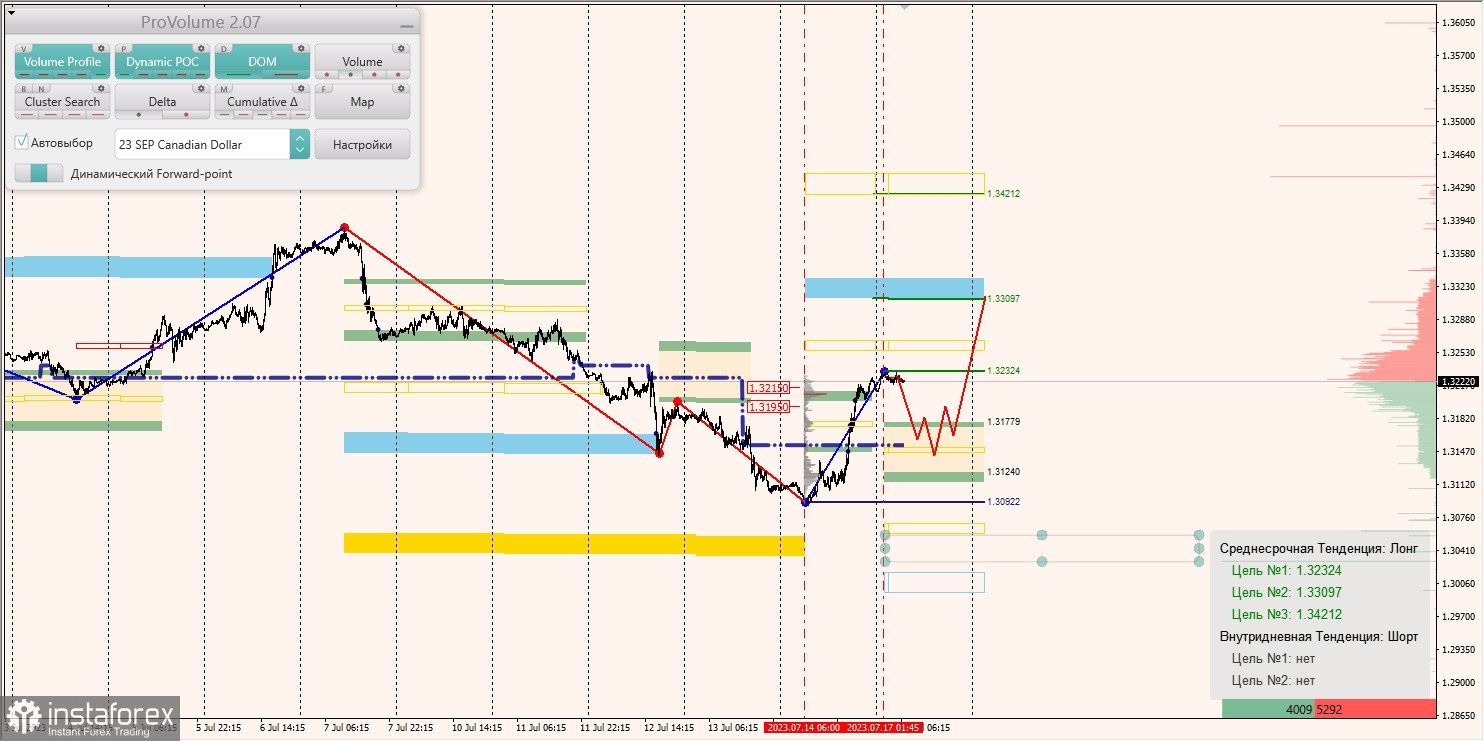This screenshot has width=1484, height=741.
Task: Toggle the Dynamic POC indicator
Action: [x=162, y=62]
